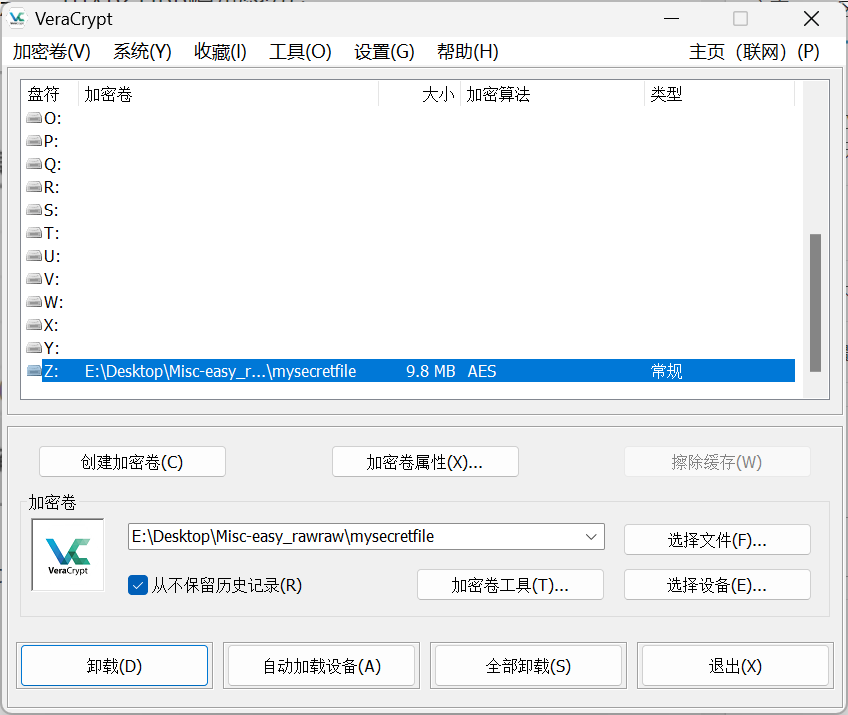Open the 收藏(I) menu
Image resolution: width=848 pixels, height=715 pixels.
point(220,52)
